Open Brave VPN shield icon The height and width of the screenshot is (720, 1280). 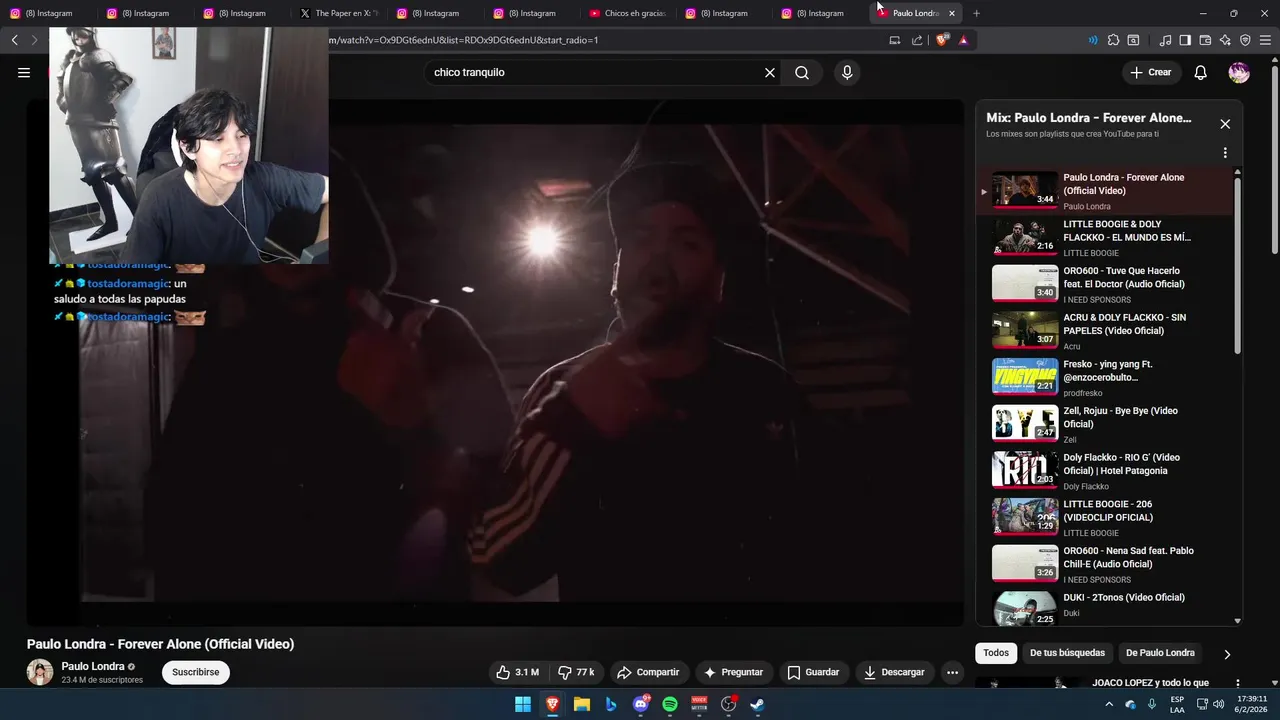[x=1245, y=40]
